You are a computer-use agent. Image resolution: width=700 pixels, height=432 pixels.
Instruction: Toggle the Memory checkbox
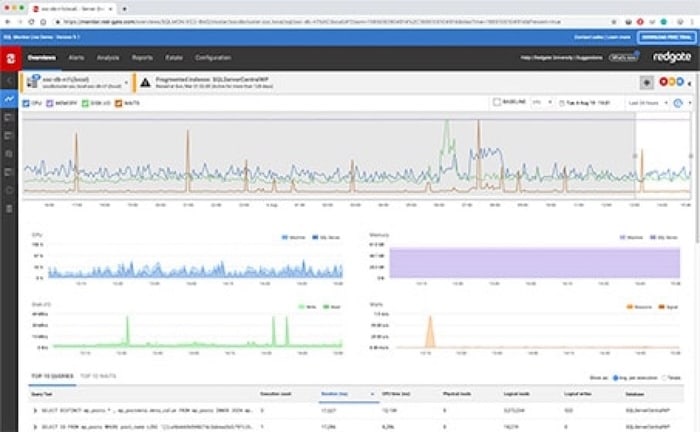tap(50, 103)
